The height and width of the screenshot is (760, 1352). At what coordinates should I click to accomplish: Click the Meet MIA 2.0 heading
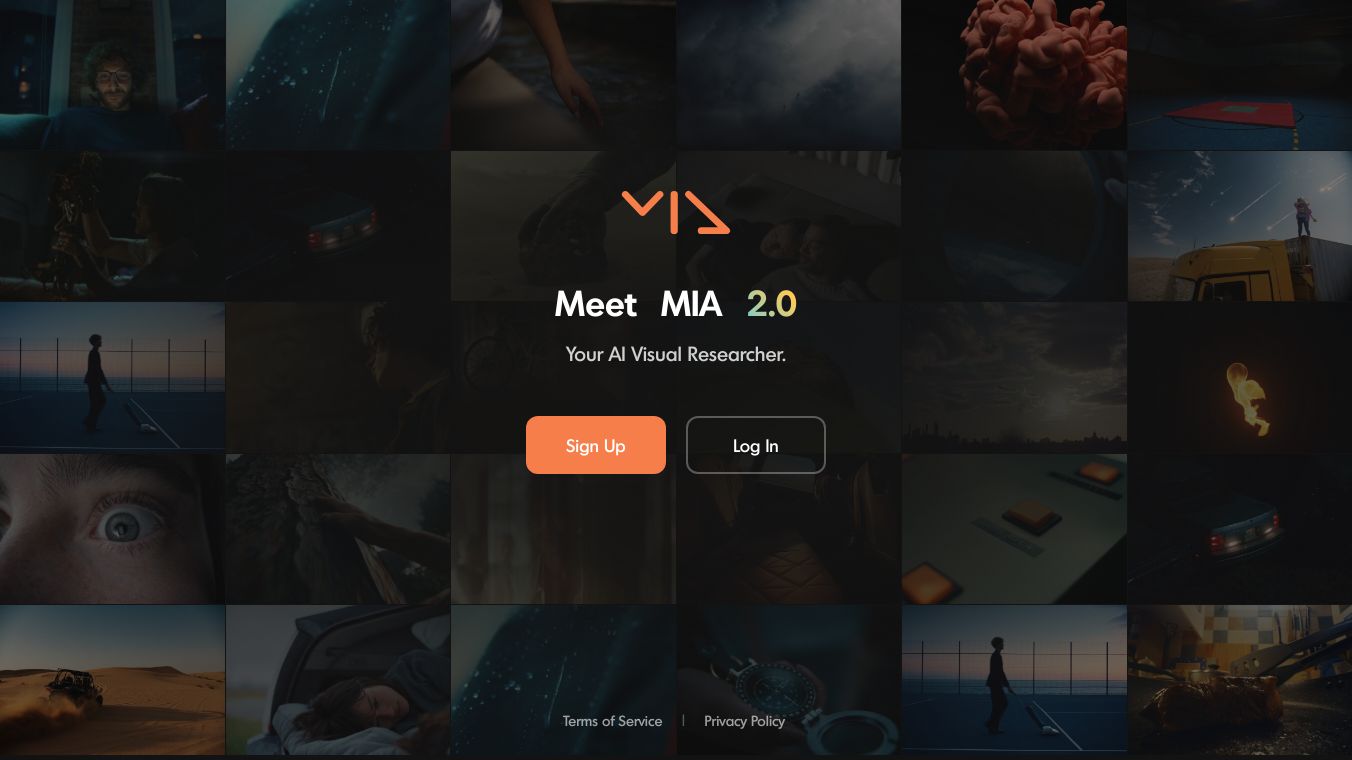click(x=676, y=304)
